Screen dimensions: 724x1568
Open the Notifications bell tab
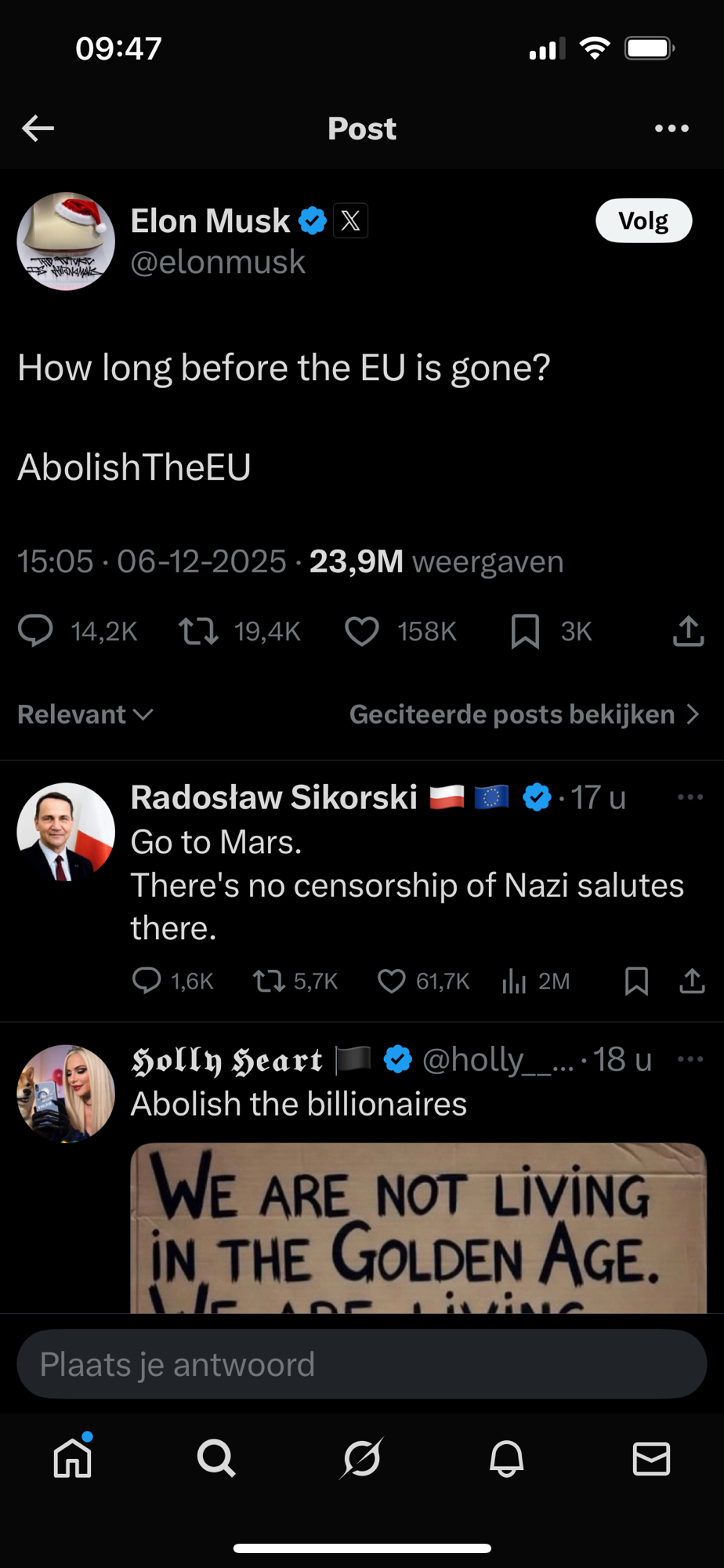point(507,1459)
